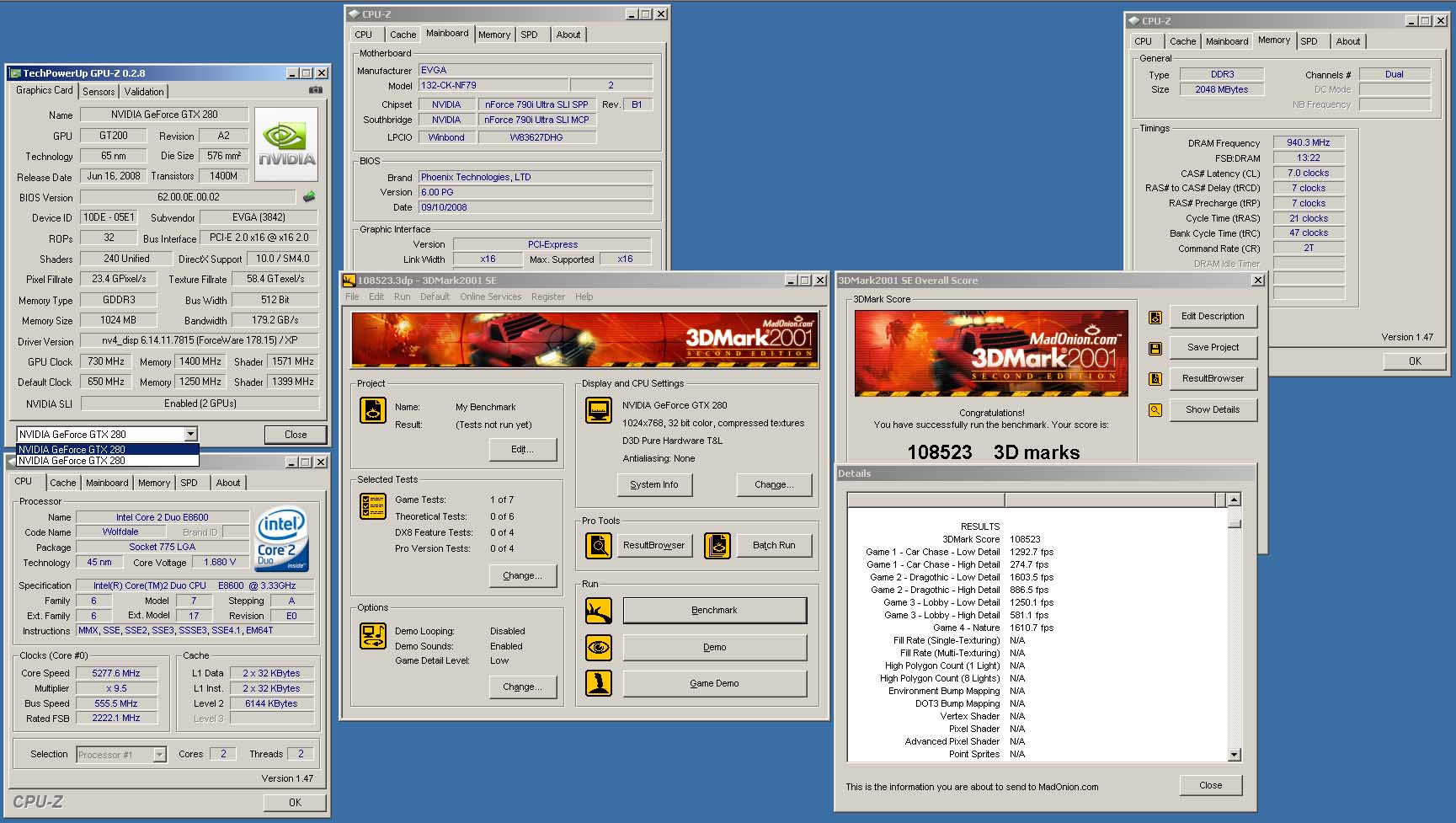
Task: Select highlighted NVIDIA GeForce GTX 280 list entry
Action: tap(108, 449)
